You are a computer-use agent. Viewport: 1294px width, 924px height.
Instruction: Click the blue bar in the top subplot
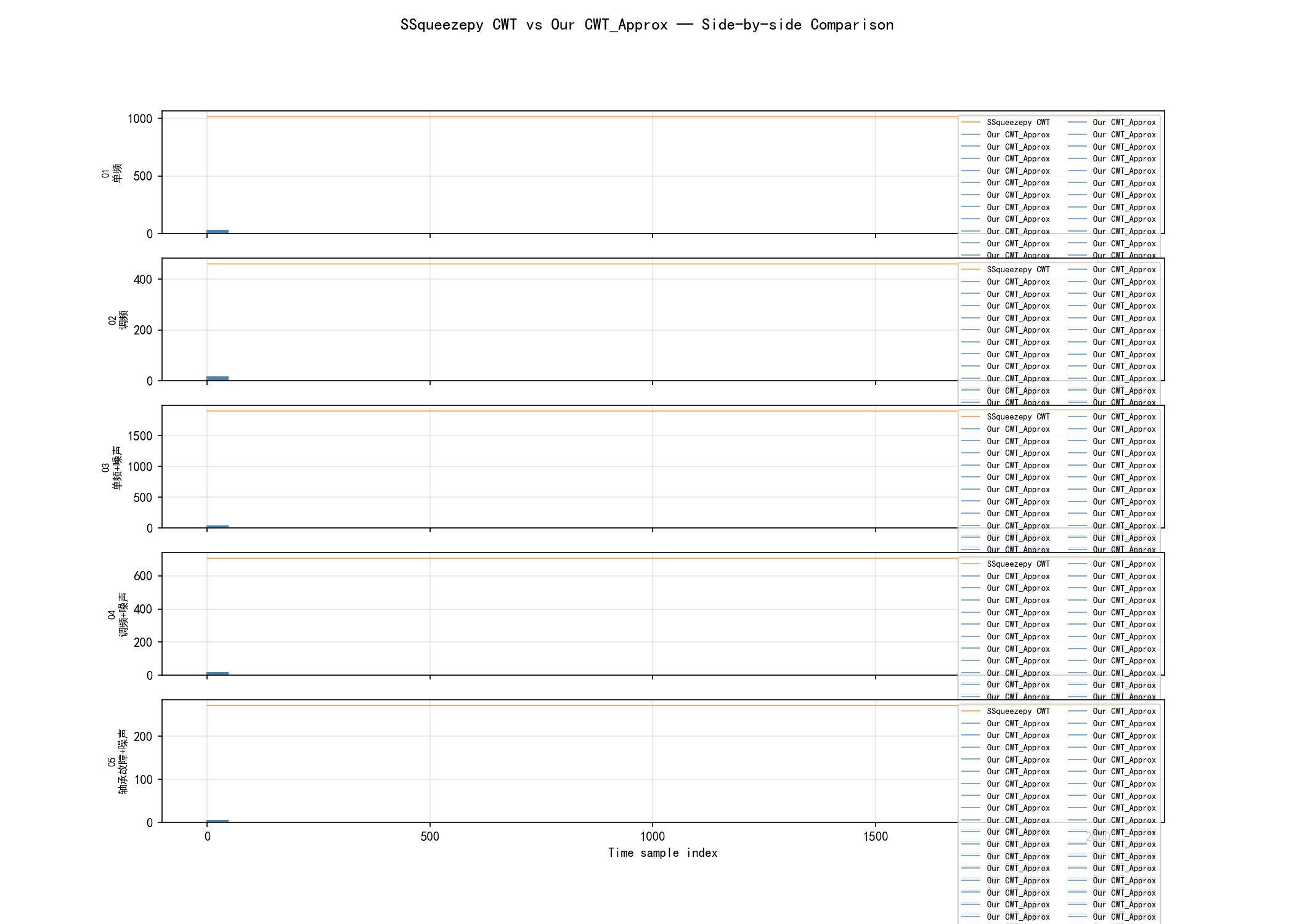click(x=218, y=232)
